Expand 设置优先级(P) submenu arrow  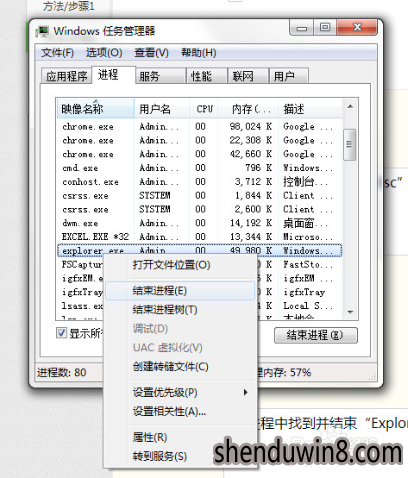point(246,392)
